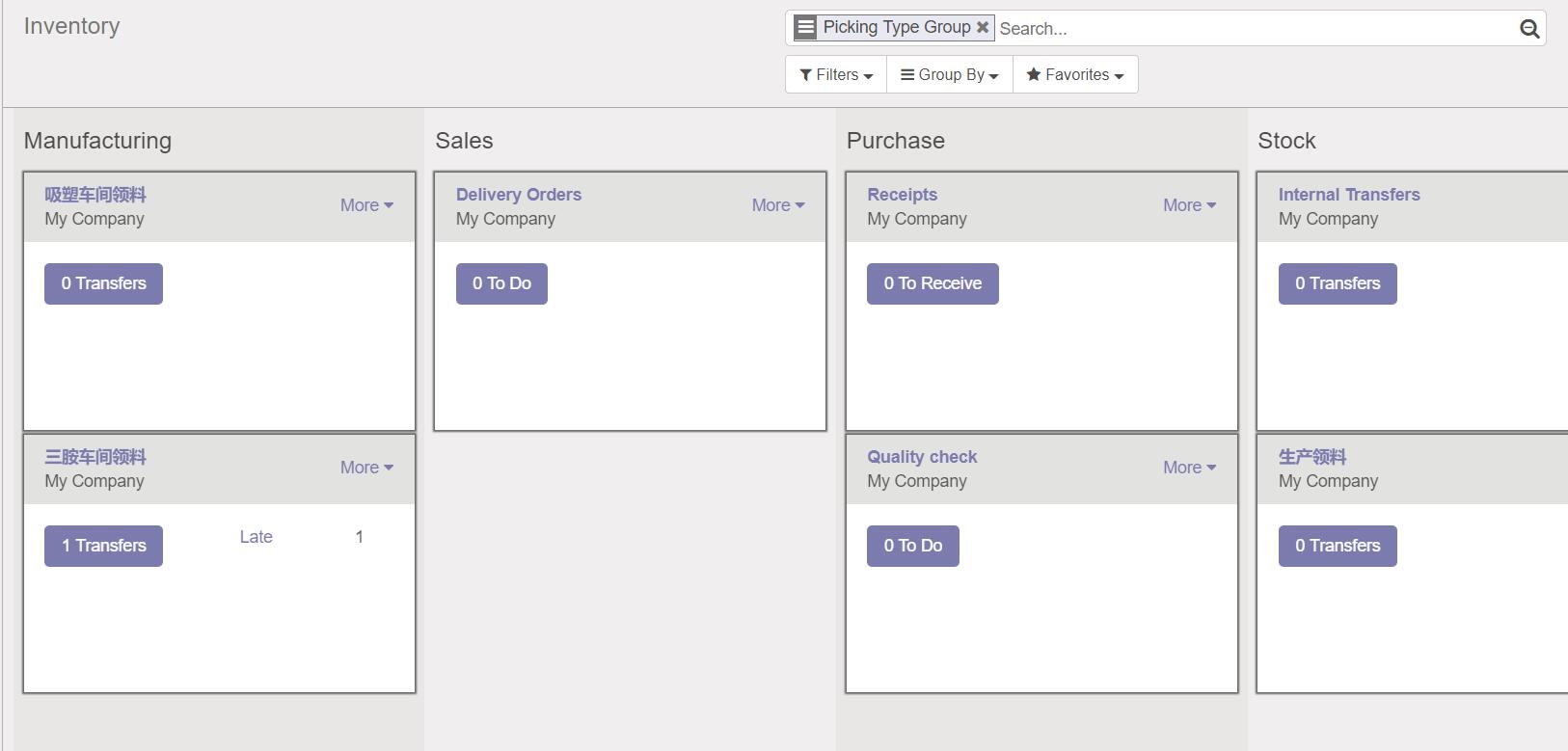Screen dimensions: 1568x751
Task: Open 0 Transfers on 生产领料 card
Action: pyautogui.click(x=1338, y=546)
